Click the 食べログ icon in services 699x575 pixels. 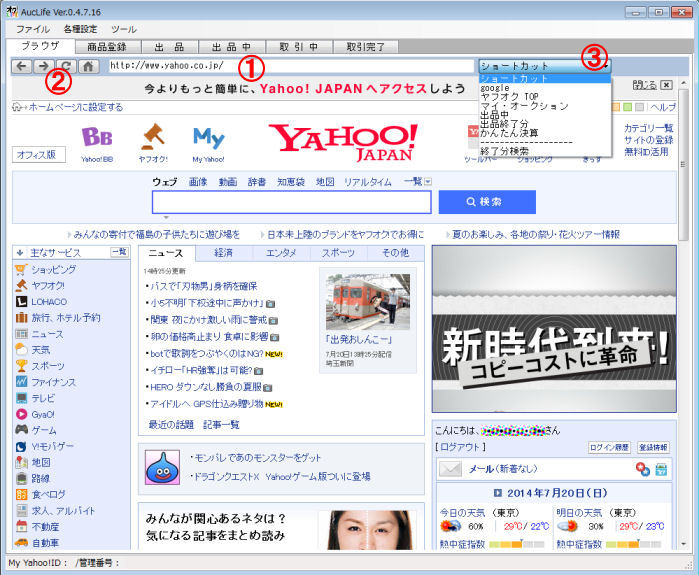click(x=21, y=494)
